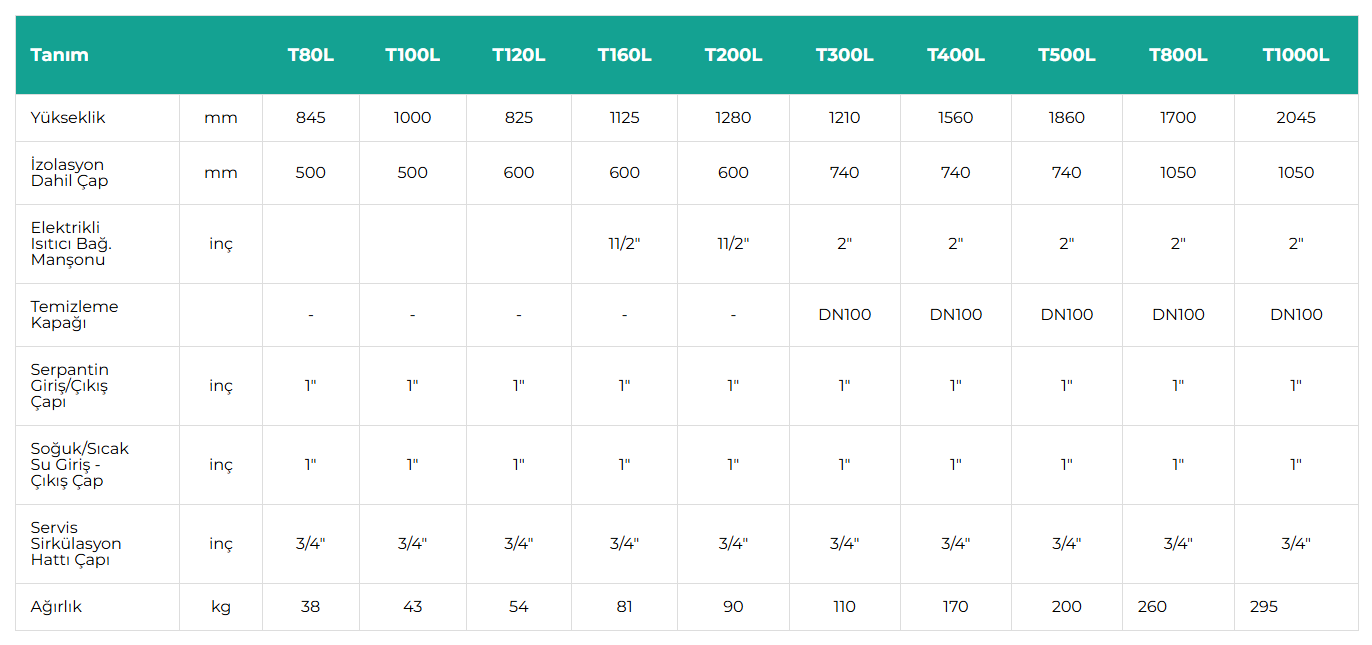Select the İzolasyon Dahil Çap row label
This screenshot has height=645, width=1372.
tap(69, 173)
